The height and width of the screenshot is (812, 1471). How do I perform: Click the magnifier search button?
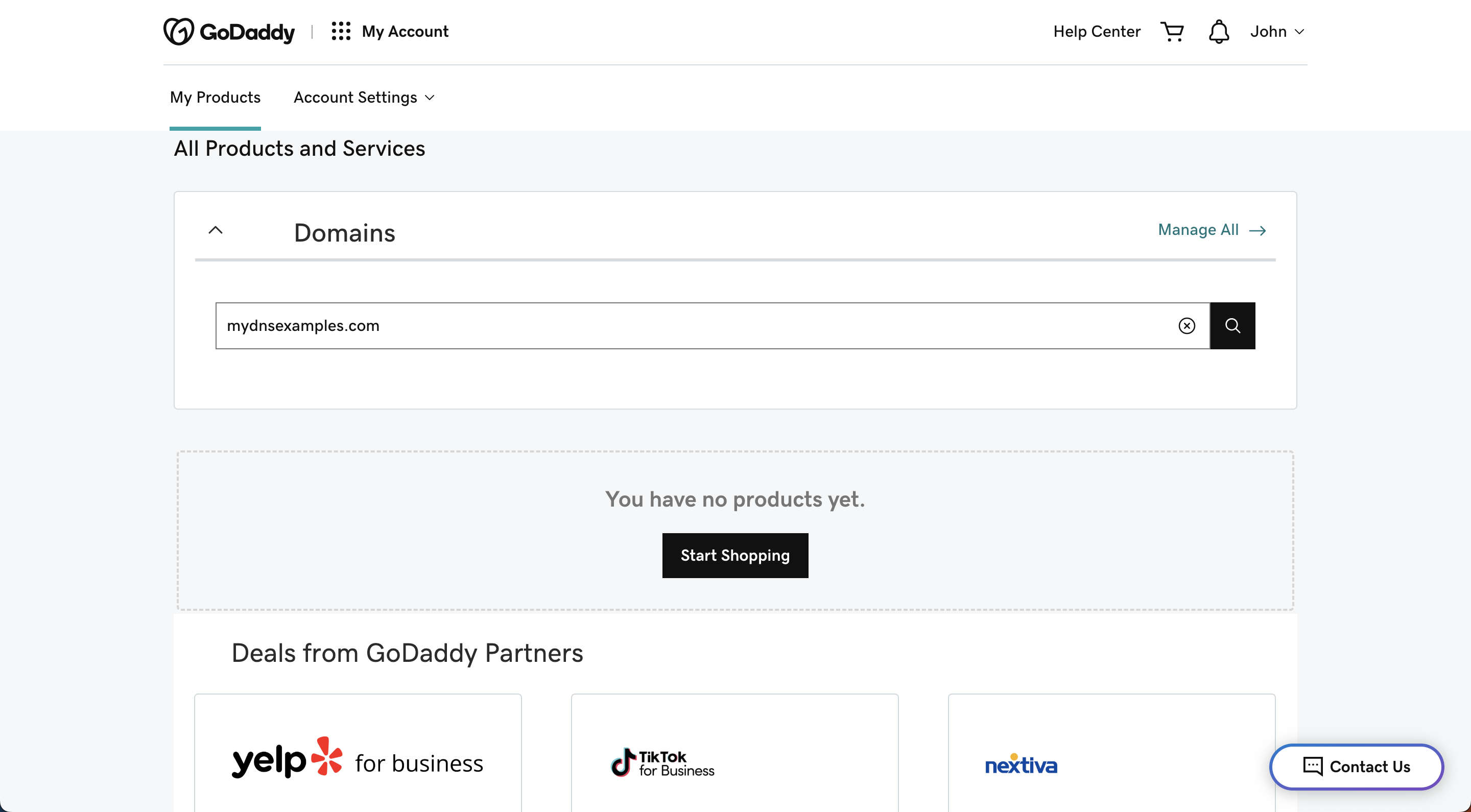click(x=1232, y=325)
